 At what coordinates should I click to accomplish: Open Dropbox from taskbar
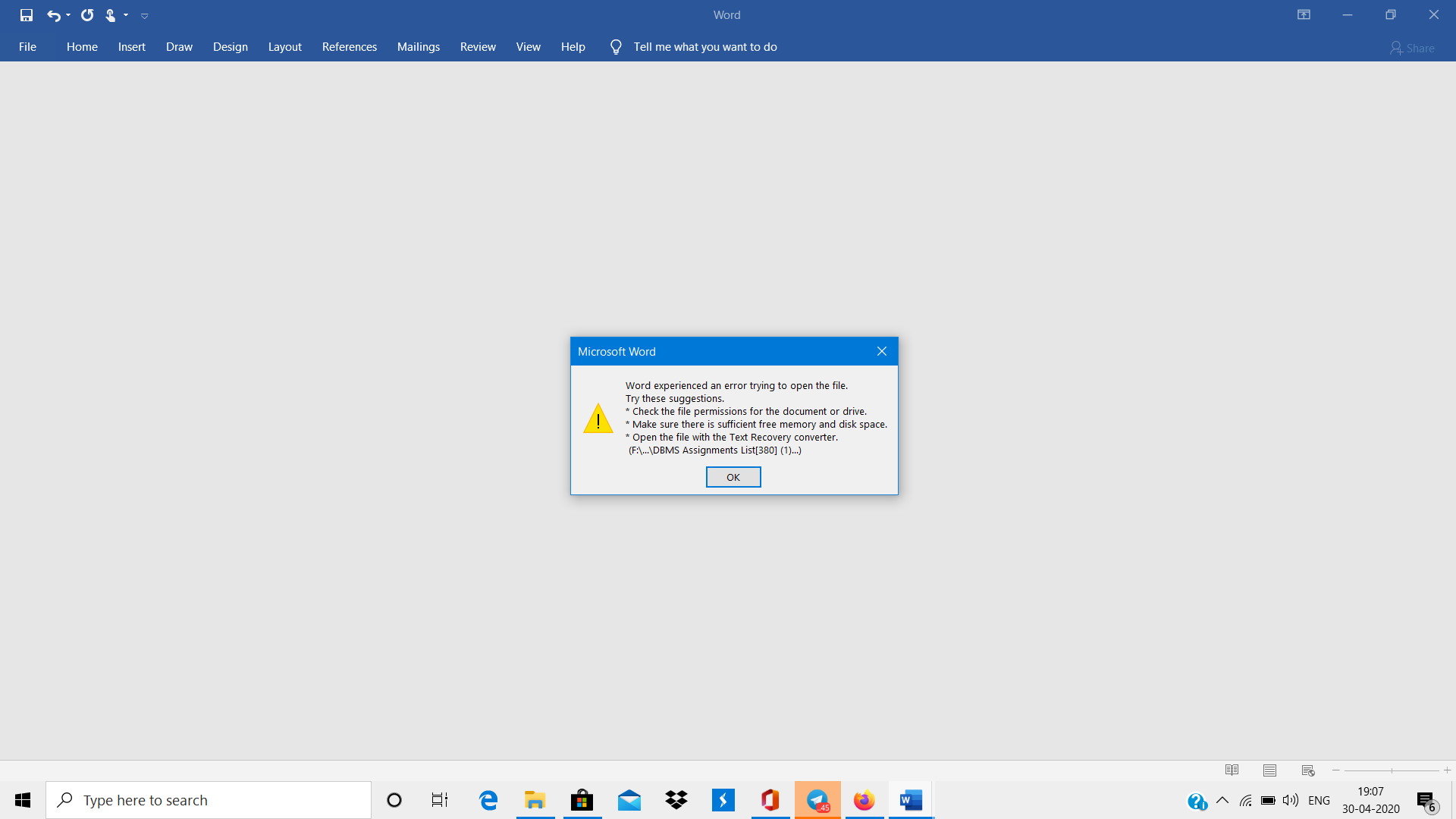[x=676, y=800]
